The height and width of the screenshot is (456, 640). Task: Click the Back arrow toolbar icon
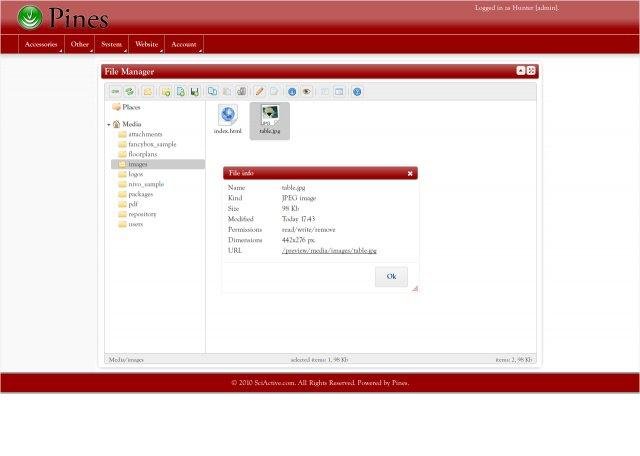[x=116, y=91]
